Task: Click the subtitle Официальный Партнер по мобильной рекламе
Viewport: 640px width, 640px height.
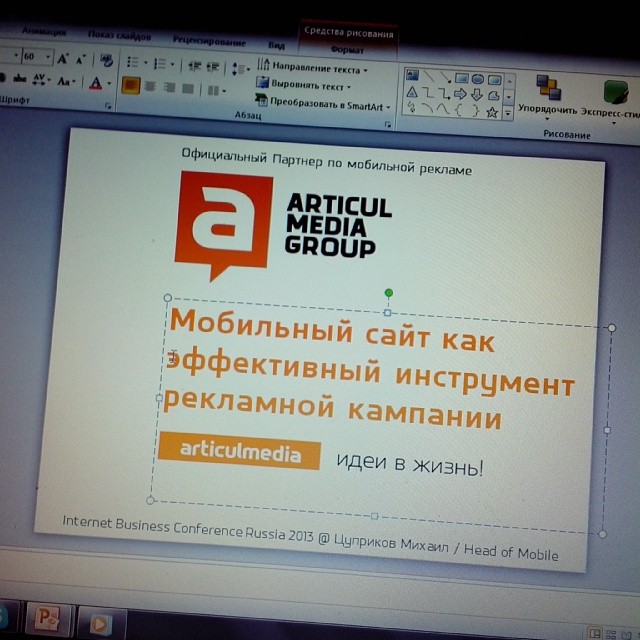Action: (x=327, y=162)
